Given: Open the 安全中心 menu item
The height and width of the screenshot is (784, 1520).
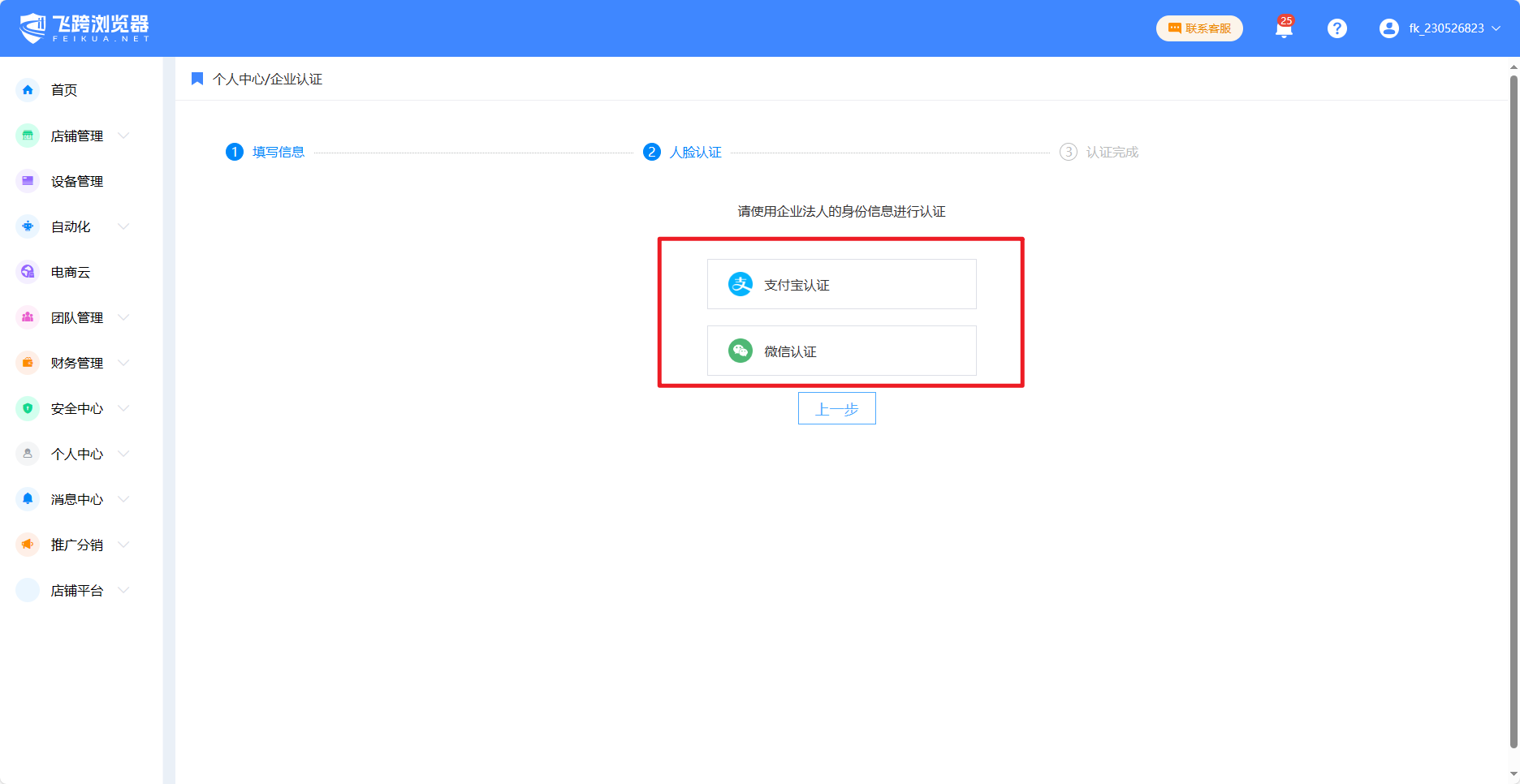Looking at the screenshot, I should 76,408.
